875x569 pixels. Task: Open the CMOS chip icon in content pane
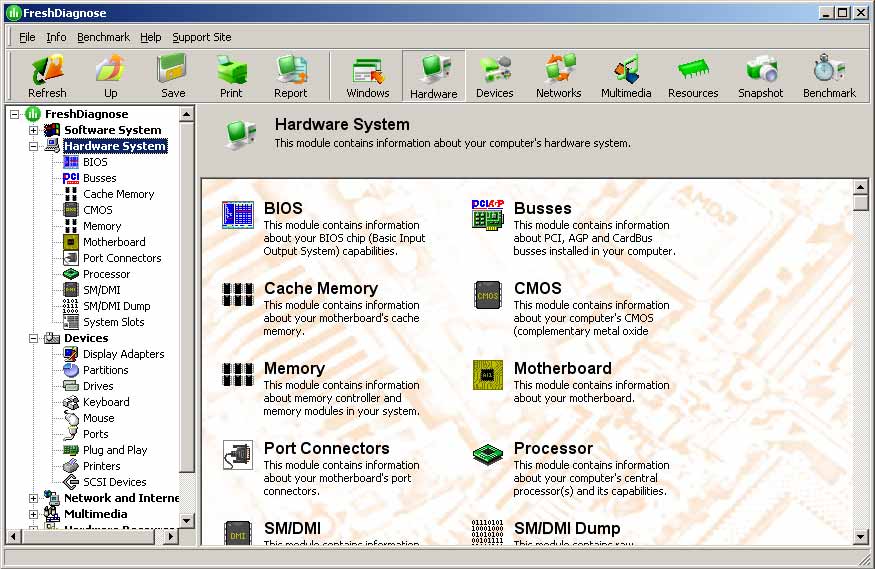[x=487, y=295]
